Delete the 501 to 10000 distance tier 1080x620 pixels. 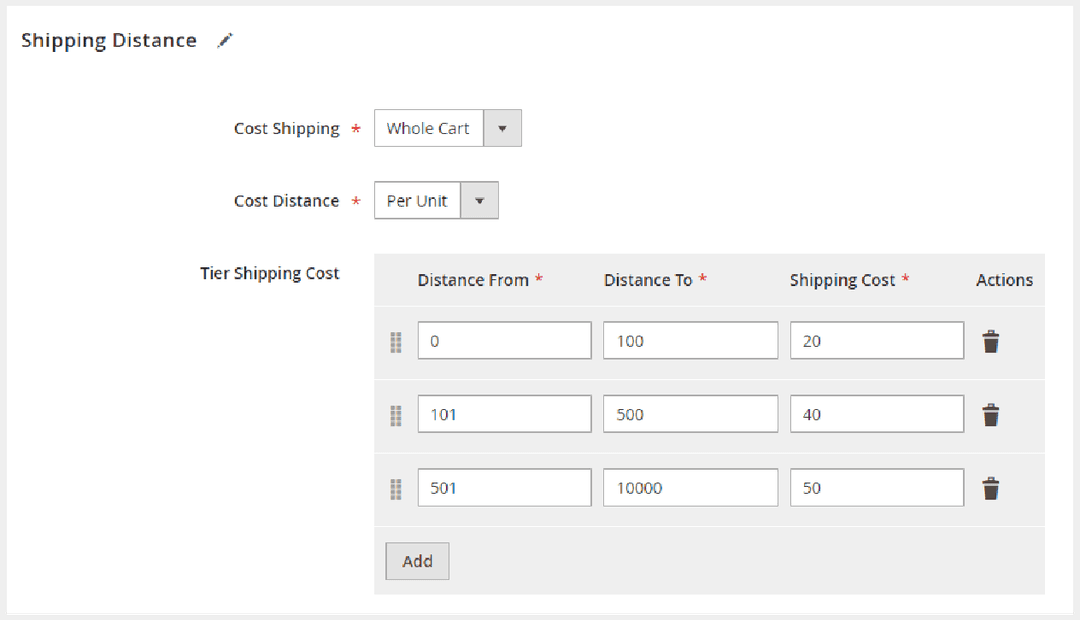(x=990, y=489)
